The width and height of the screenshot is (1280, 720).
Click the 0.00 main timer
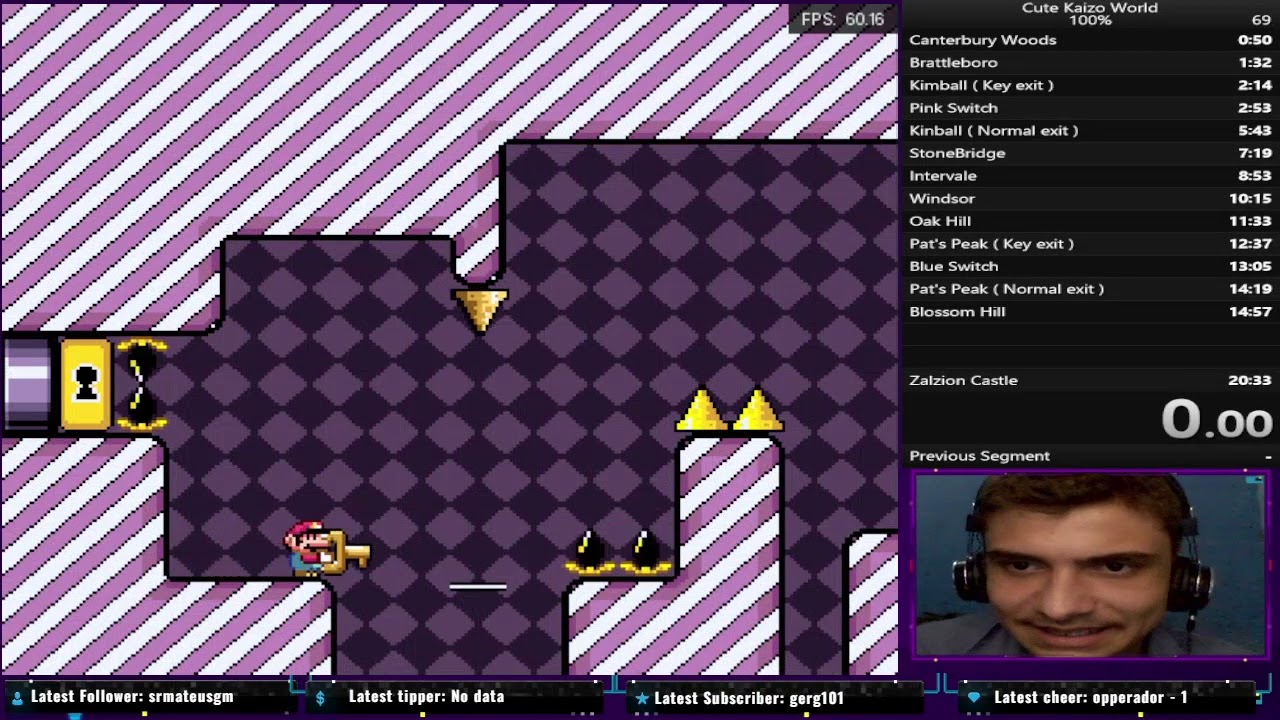click(x=1216, y=419)
